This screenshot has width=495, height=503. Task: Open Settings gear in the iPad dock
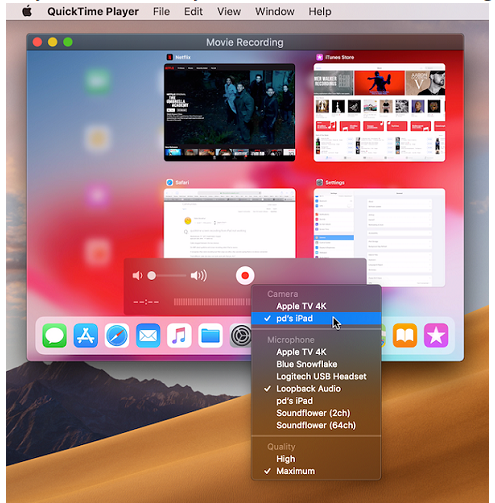pos(241,336)
